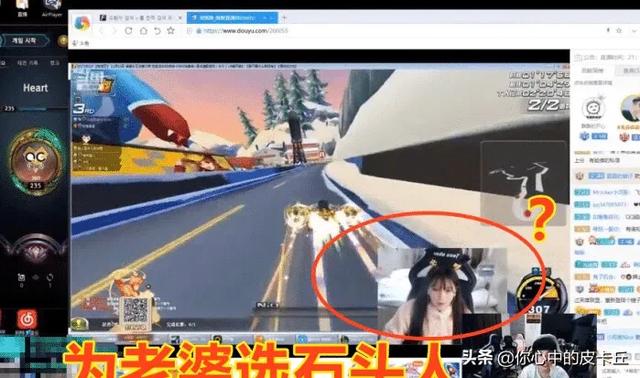Open the AirPlayer desktop icon
The width and height of the screenshot is (640, 378).
click(52, 8)
